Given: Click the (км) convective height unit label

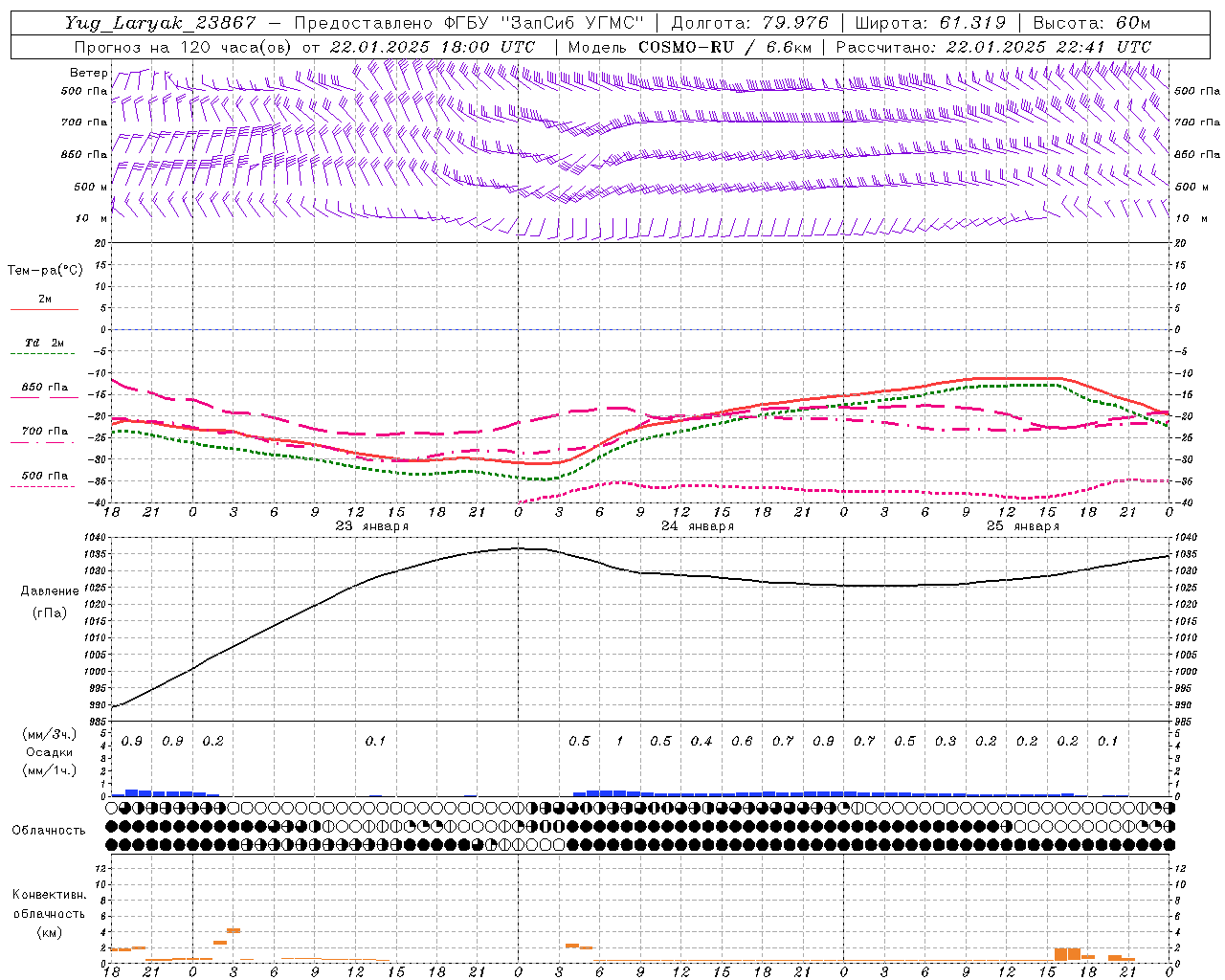Looking at the screenshot, I should (49, 932).
